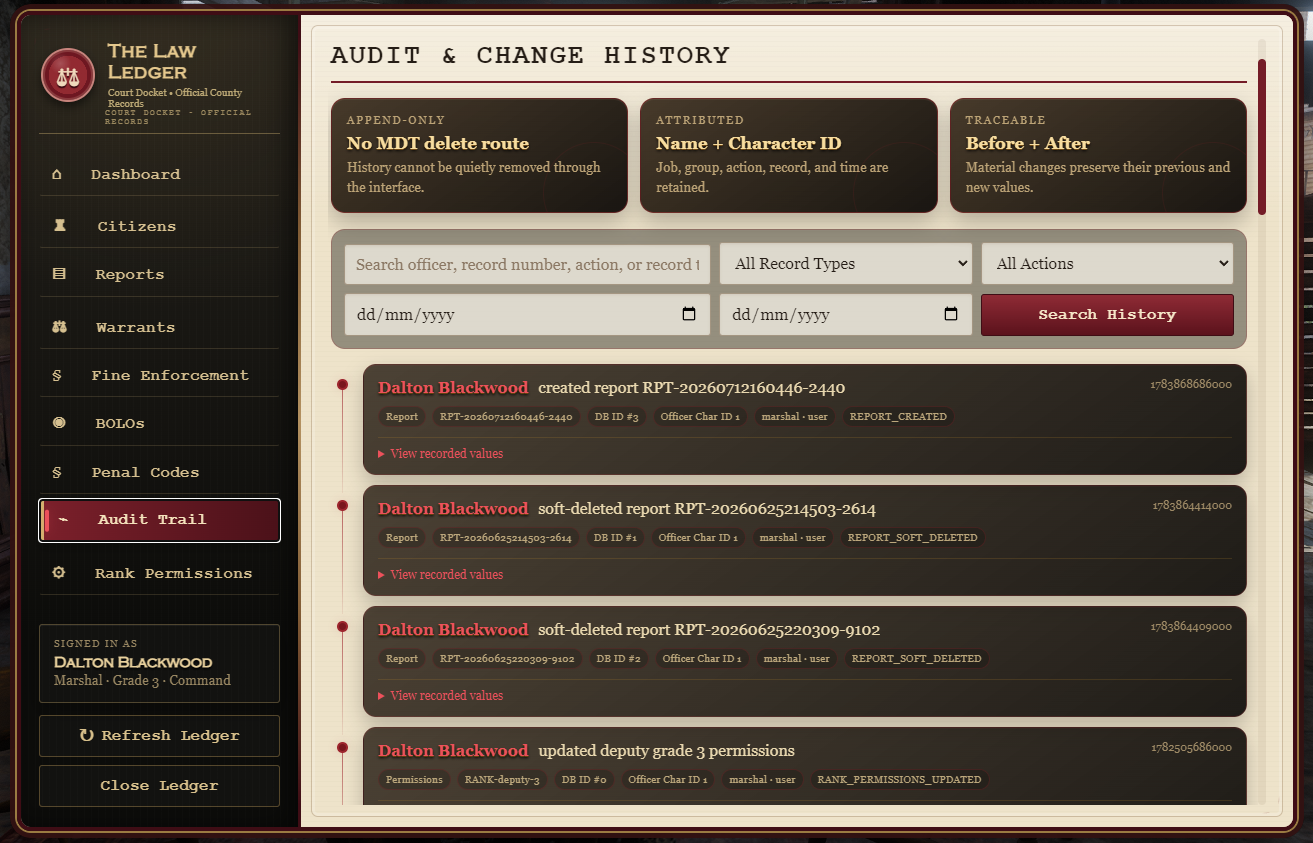Viewport: 1313px width, 843px height.
Task: Expand recorded values for RPT-20260625220309-9102 entry
Action: (x=440, y=695)
